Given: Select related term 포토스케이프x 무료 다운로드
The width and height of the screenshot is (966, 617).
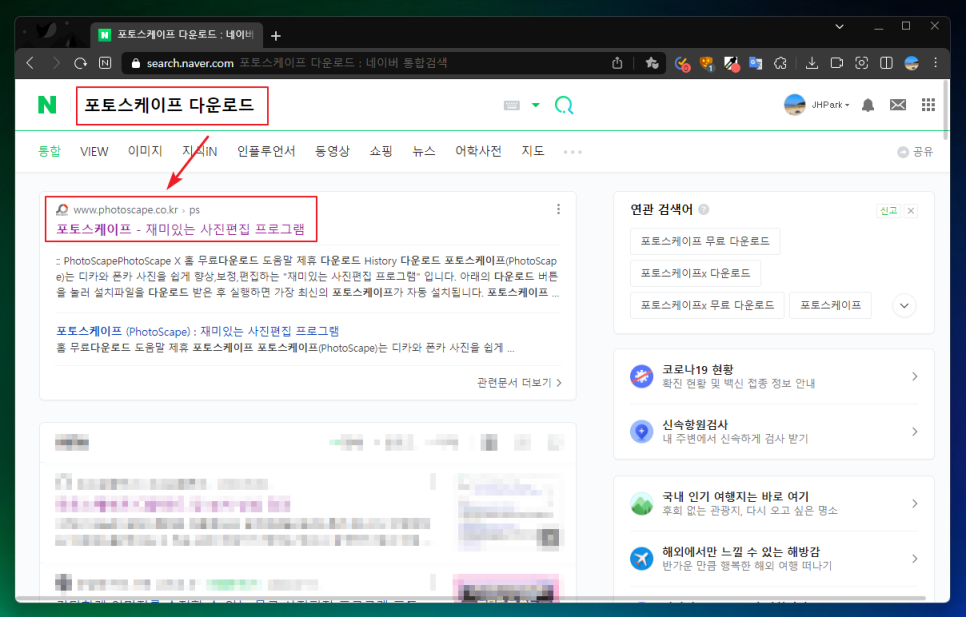Looking at the screenshot, I should (x=707, y=305).
